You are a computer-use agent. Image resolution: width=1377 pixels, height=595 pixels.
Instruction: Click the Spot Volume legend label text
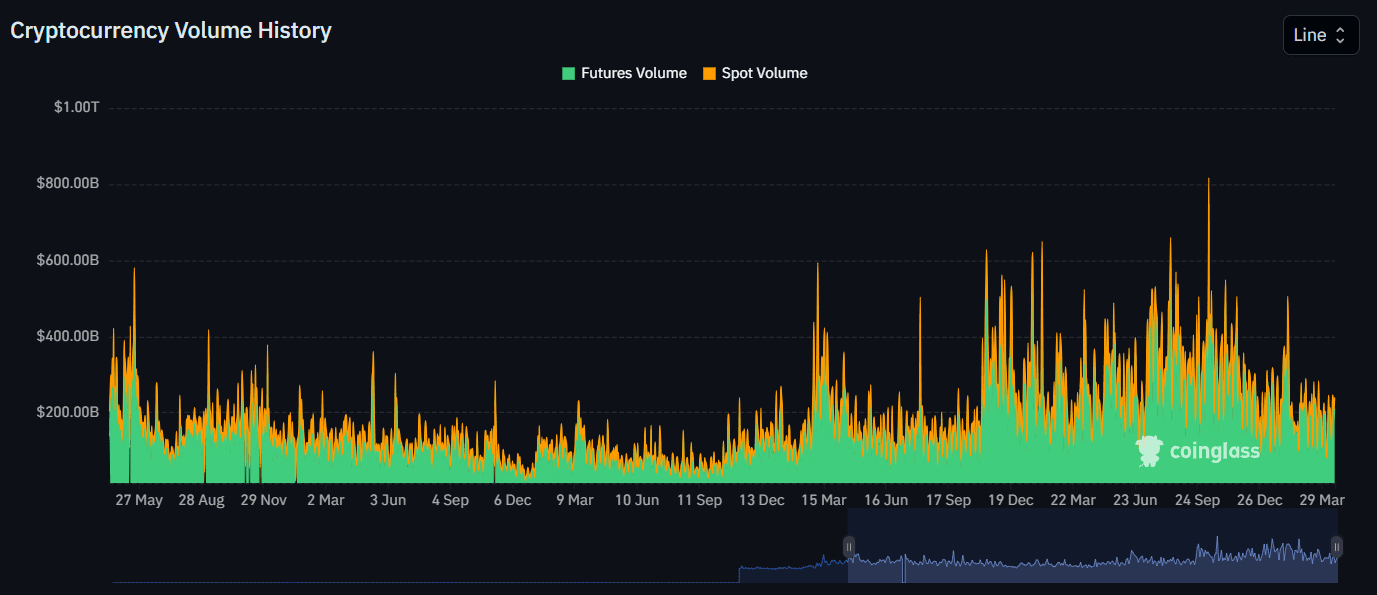[766, 72]
